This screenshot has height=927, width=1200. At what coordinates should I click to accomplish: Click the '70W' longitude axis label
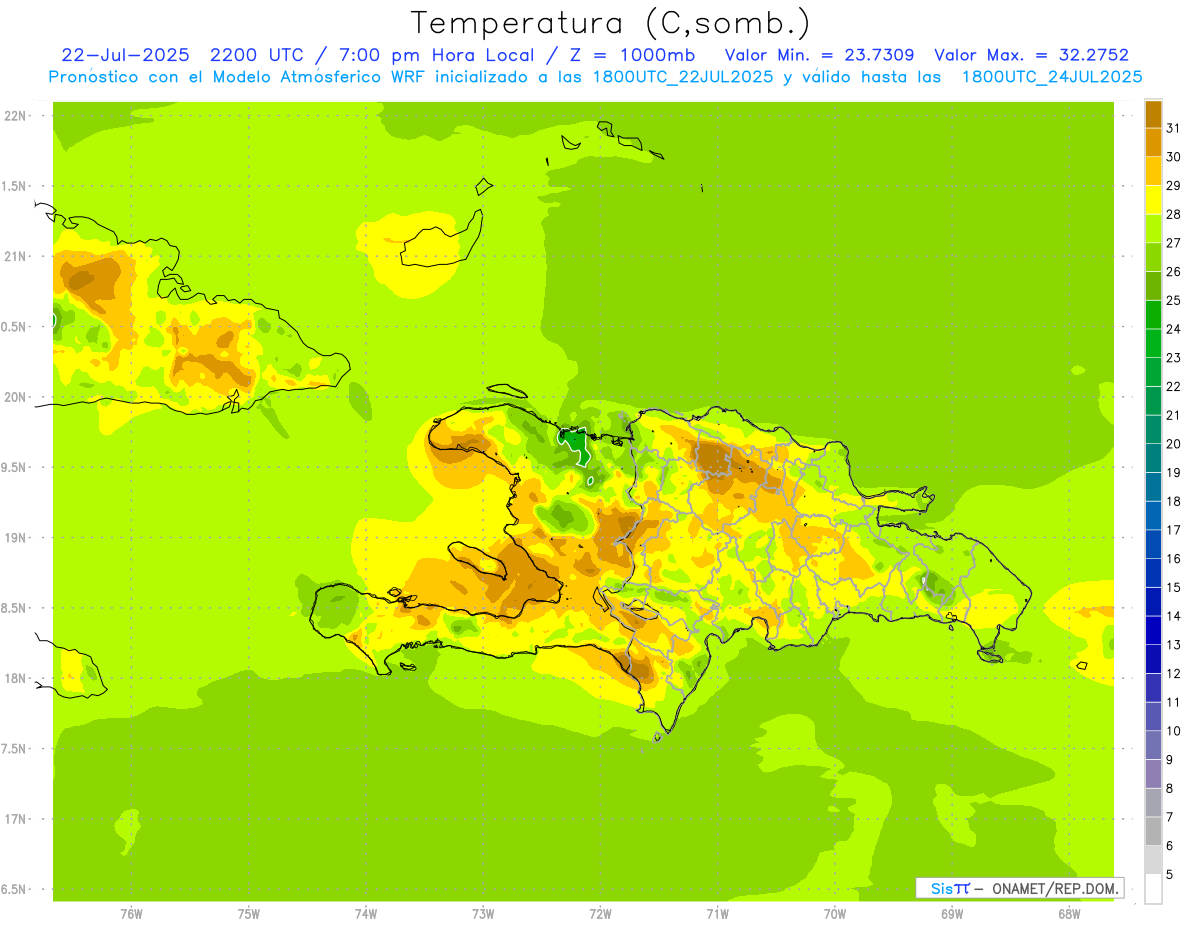pos(835,914)
